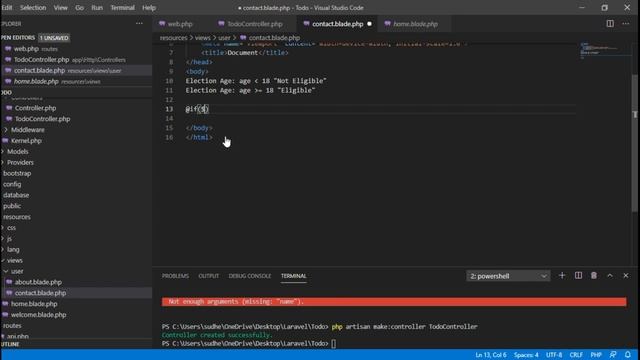Open the Go menu
The width and height of the screenshot is (640, 360).
click(x=80, y=8)
